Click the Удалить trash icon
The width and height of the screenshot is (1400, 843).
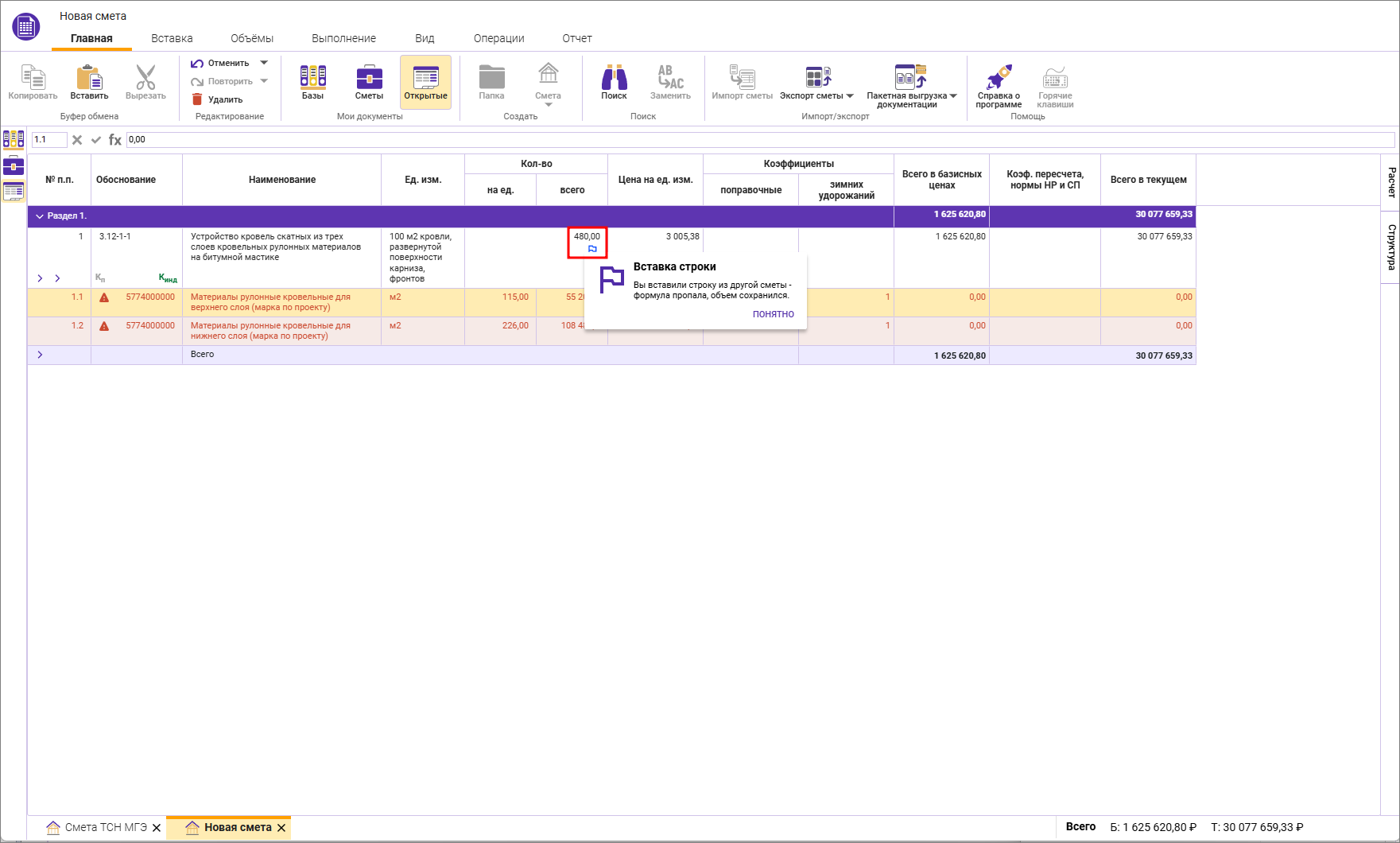click(x=197, y=99)
